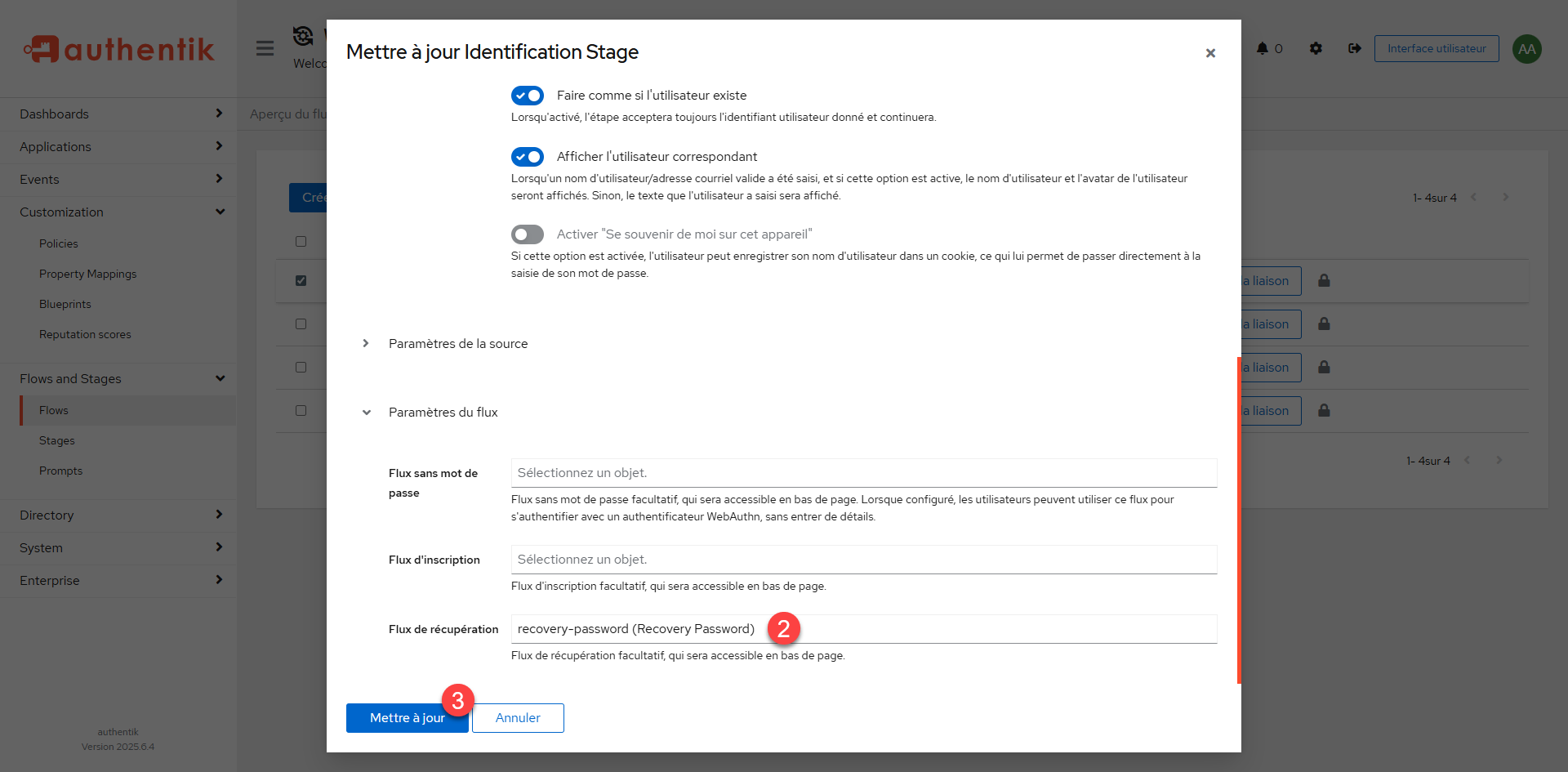Click the 'Annuler' button
Screen dimensions: 1568x772
pyautogui.click(x=518, y=718)
